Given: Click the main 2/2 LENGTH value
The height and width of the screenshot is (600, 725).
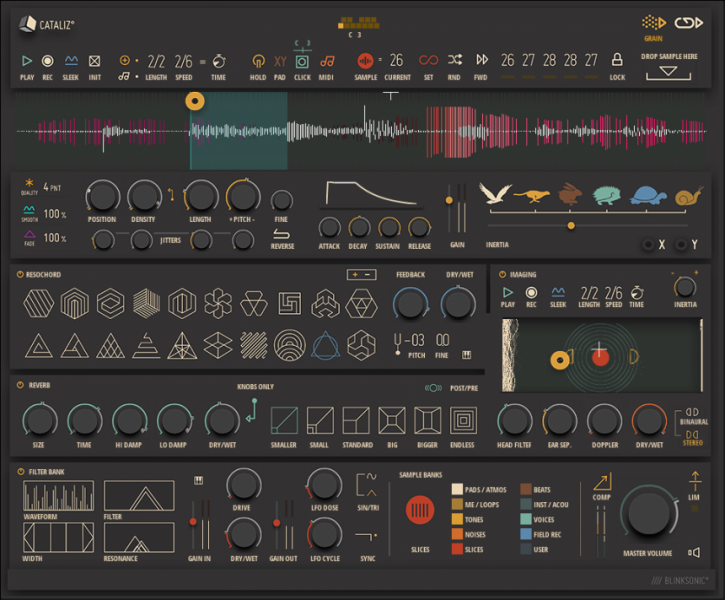Looking at the screenshot, I should pos(156,61).
